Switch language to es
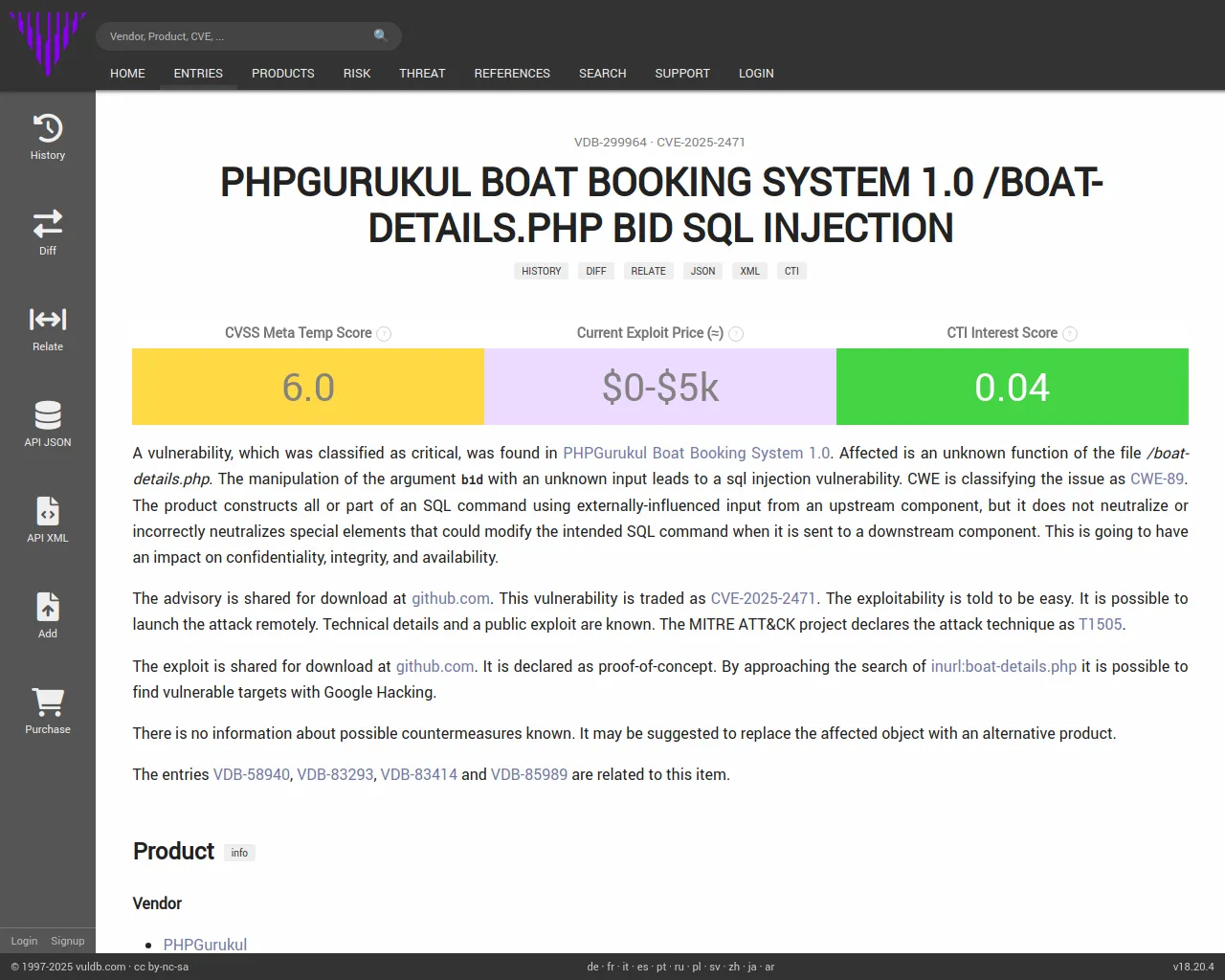Viewport: 1225px width, 980px height. pos(642,967)
